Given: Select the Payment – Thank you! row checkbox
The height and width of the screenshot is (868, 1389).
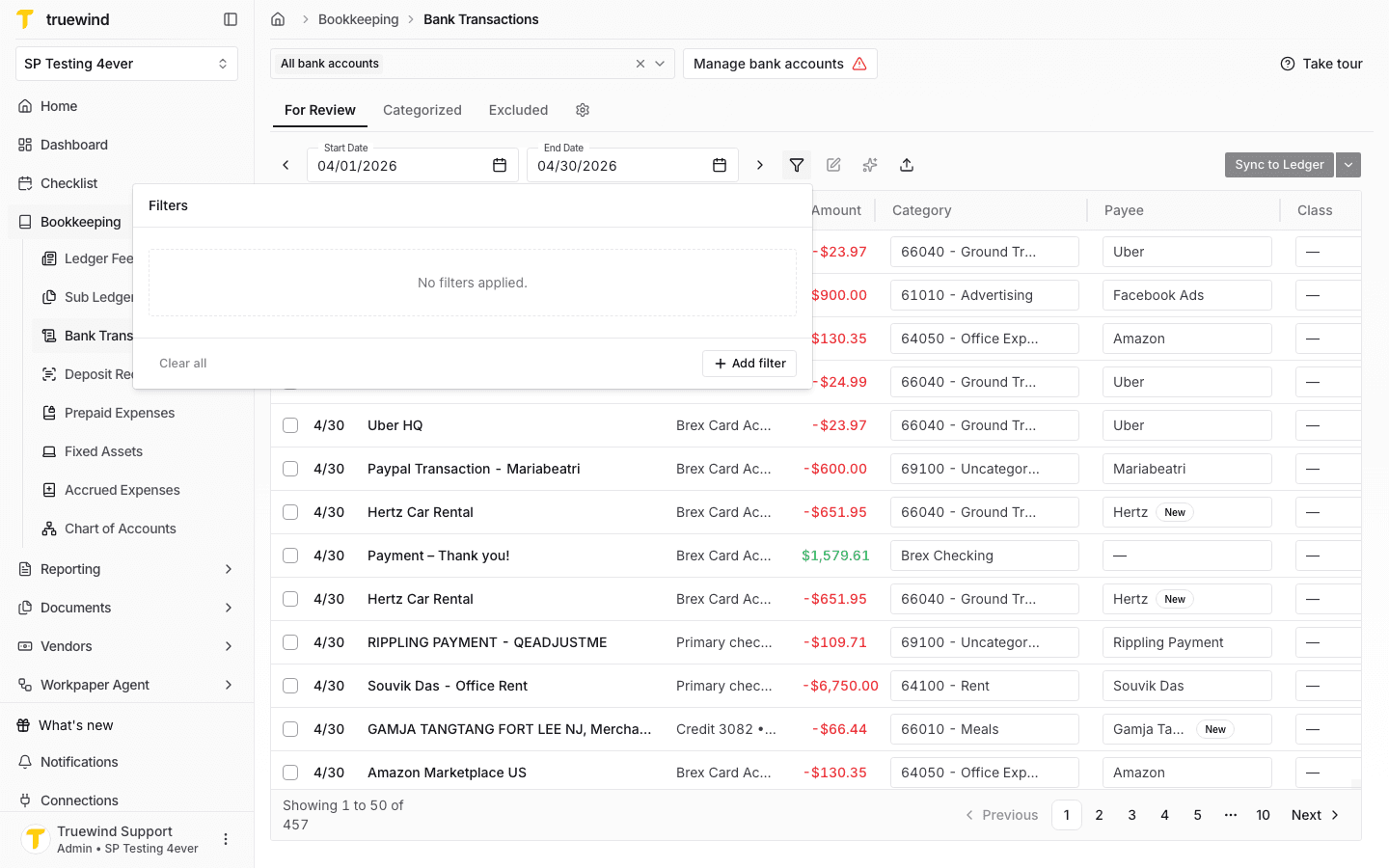Looking at the screenshot, I should (290, 556).
